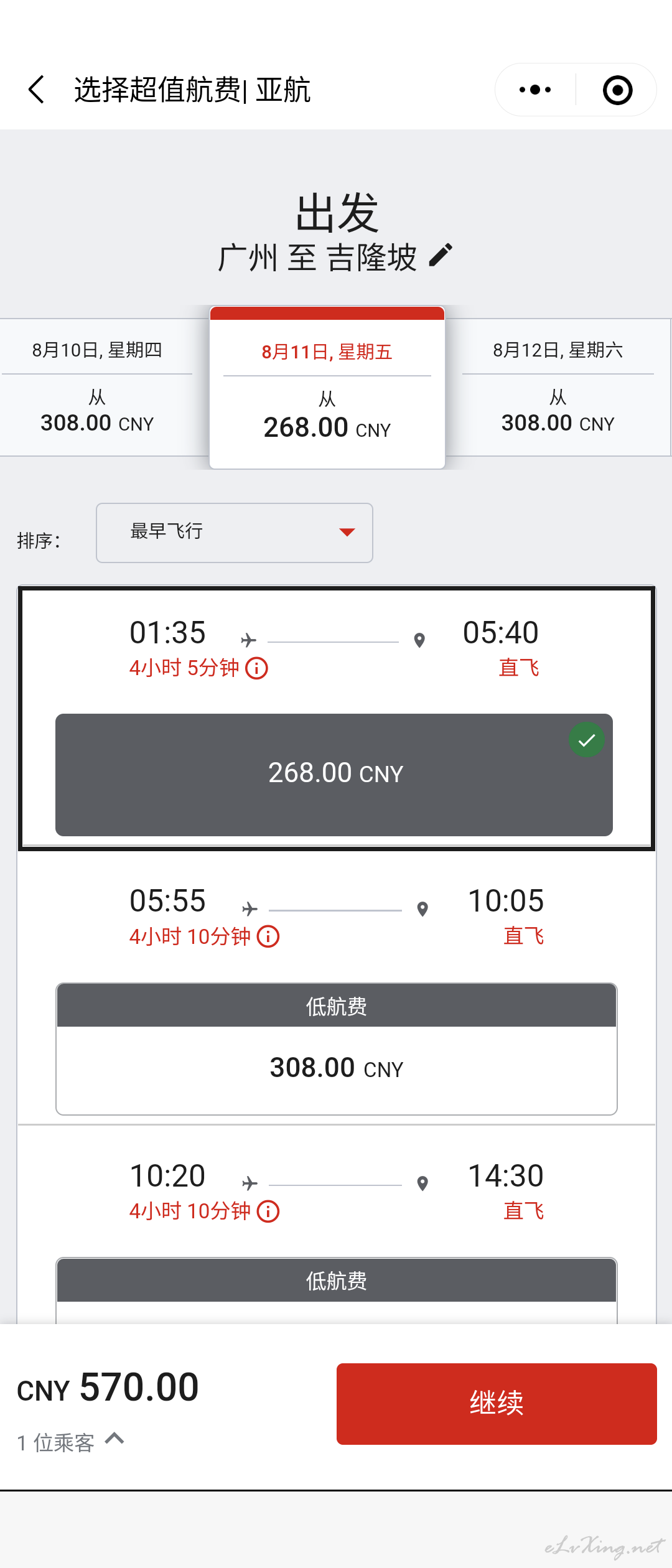Tap the back arrow icon
The height and width of the screenshot is (1568, 672).
tap(37, 90)
